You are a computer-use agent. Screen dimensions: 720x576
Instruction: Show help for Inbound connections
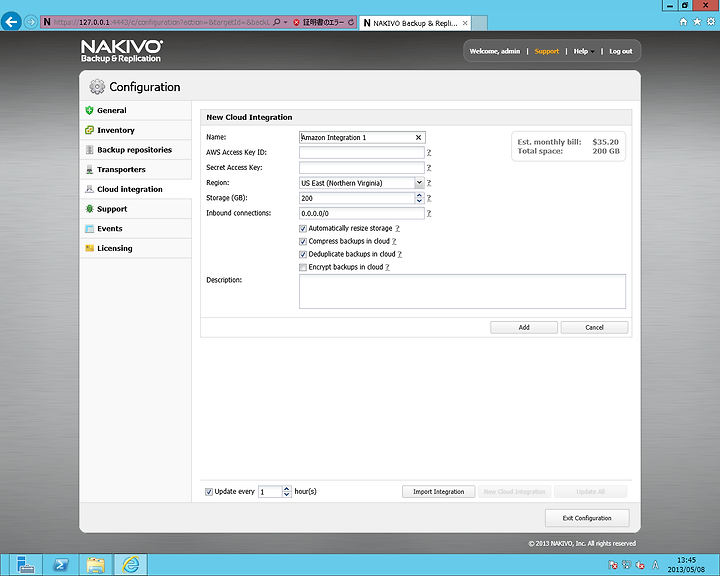point(429,213)
